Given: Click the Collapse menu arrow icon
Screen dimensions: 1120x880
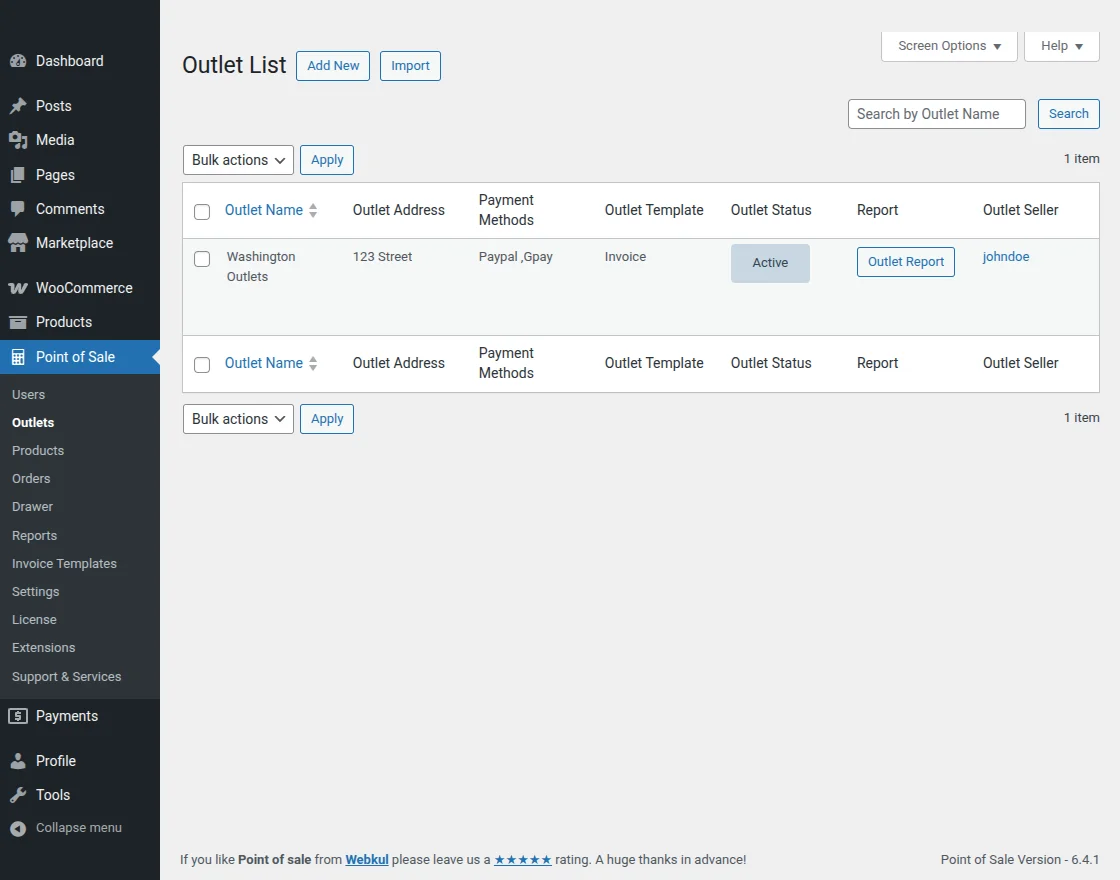Looking at the screenshot, I should [18, 828].
